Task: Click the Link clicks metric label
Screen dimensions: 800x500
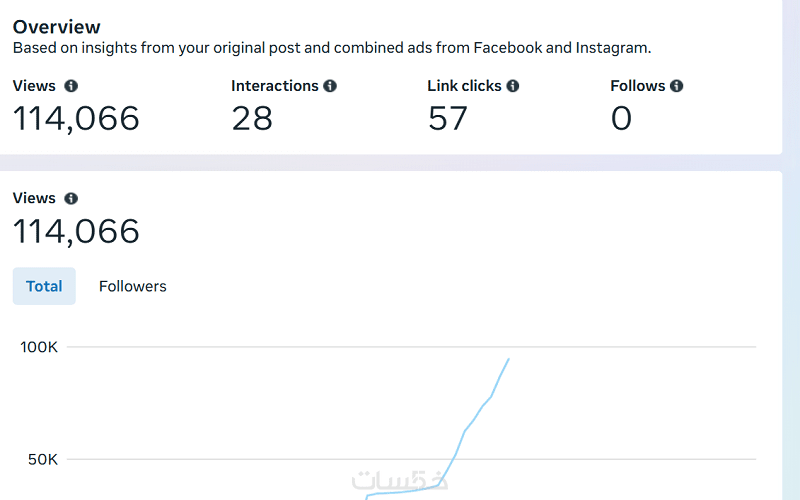Action: pyautogui.click(x=464, y=86)
